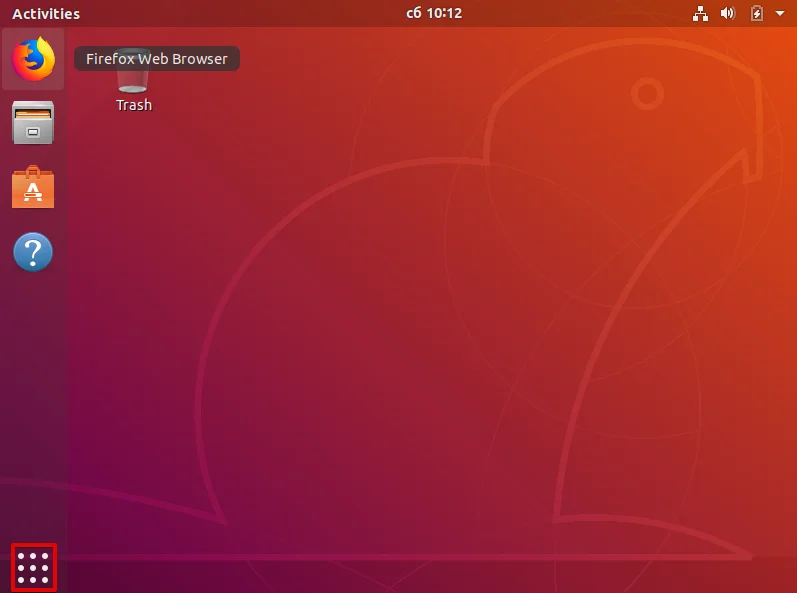The width and height of the screenshot is (797, 596).
Task: Click the volume speaker icon
Action: (x=728, y=13)
